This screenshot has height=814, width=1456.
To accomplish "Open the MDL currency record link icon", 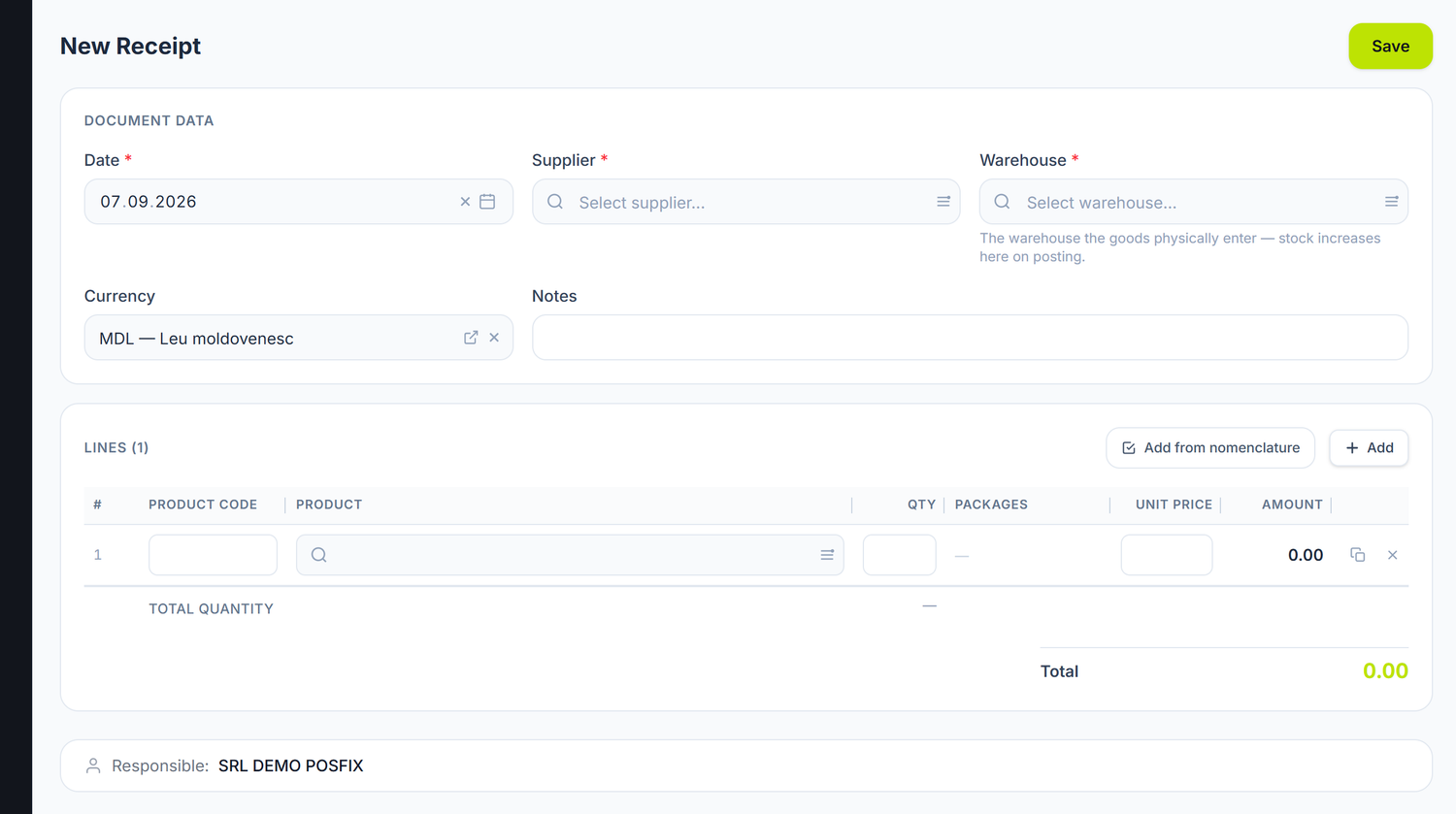I will [471, 338].
